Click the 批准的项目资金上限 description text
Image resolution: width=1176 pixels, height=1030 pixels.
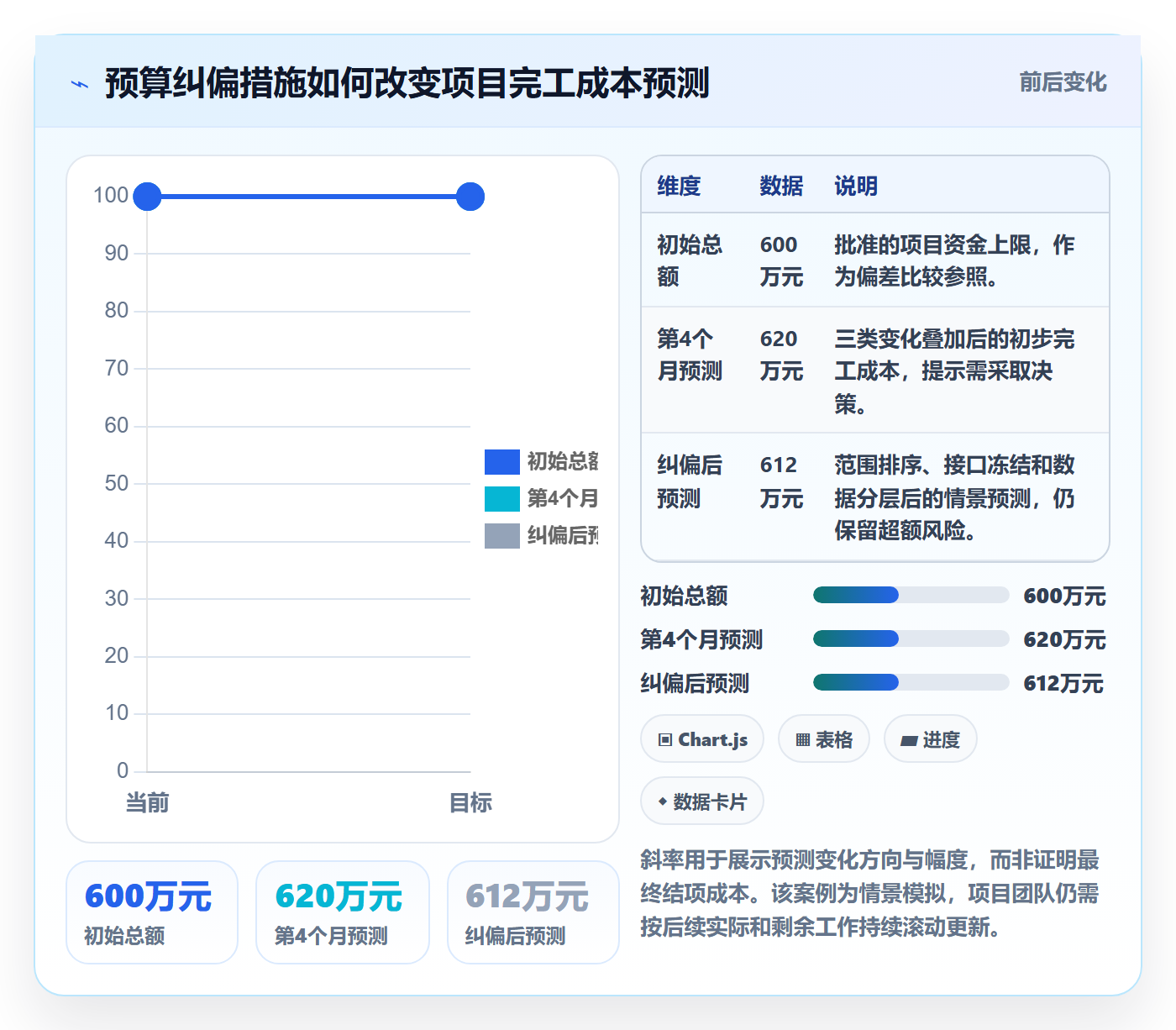954,260
